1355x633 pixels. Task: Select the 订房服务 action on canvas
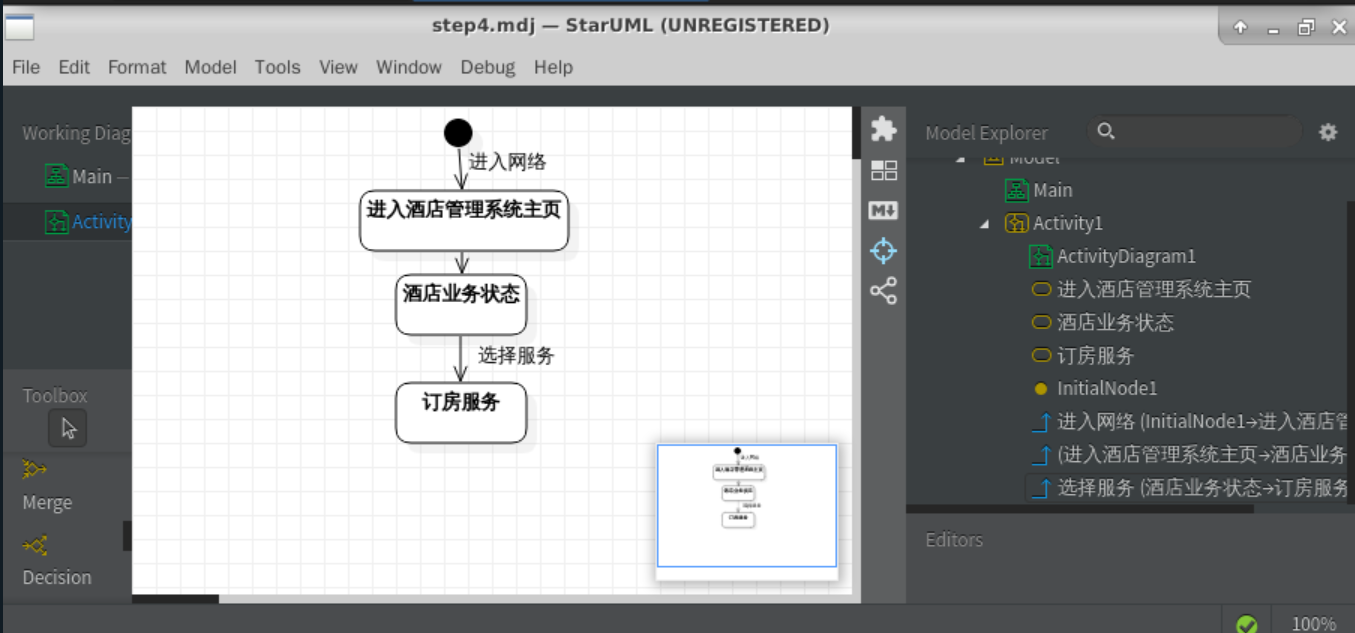click(x=461, y=412)
